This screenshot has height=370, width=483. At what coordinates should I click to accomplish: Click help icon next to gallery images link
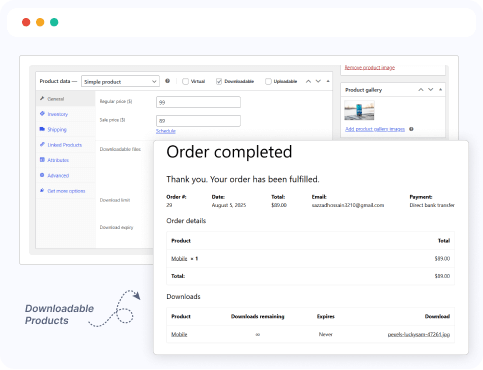[411, 129]
